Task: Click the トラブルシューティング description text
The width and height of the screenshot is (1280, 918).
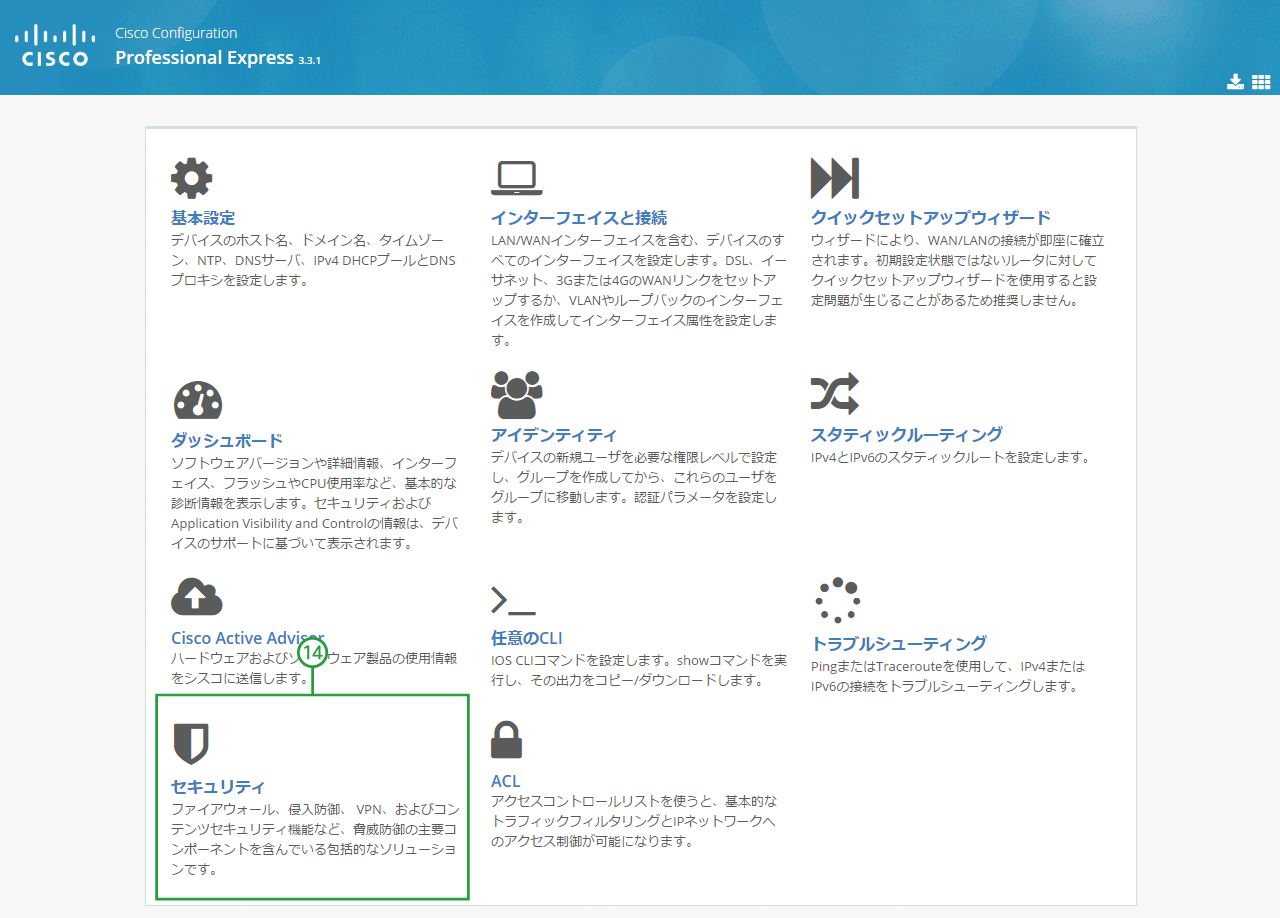Action: [x=948, y=676]
